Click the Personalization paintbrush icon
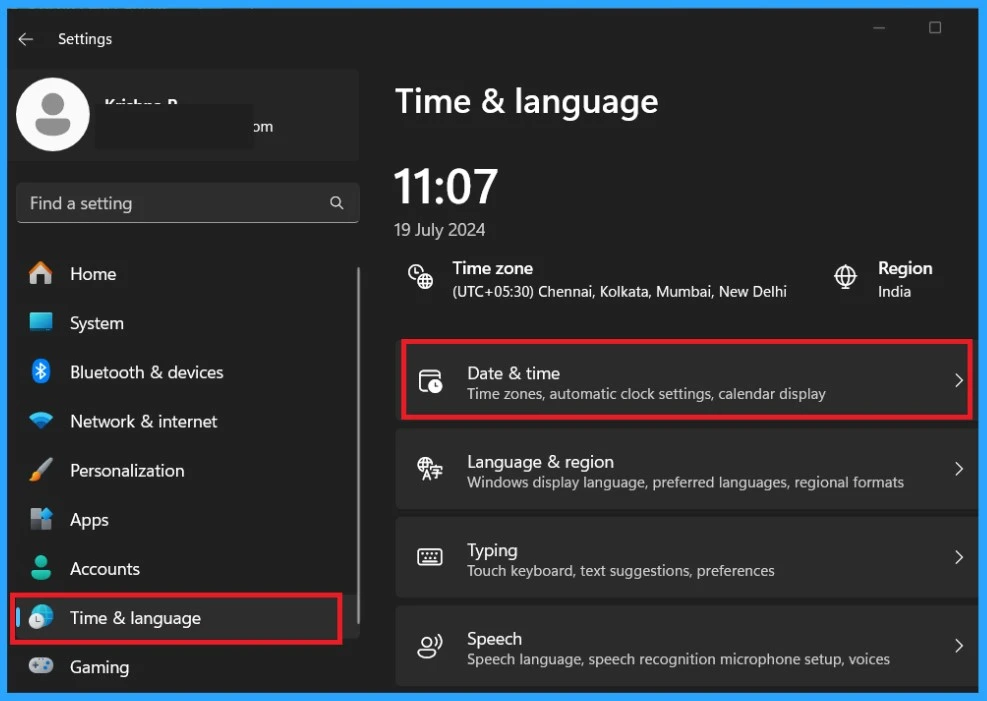 (x=41, y=470)
